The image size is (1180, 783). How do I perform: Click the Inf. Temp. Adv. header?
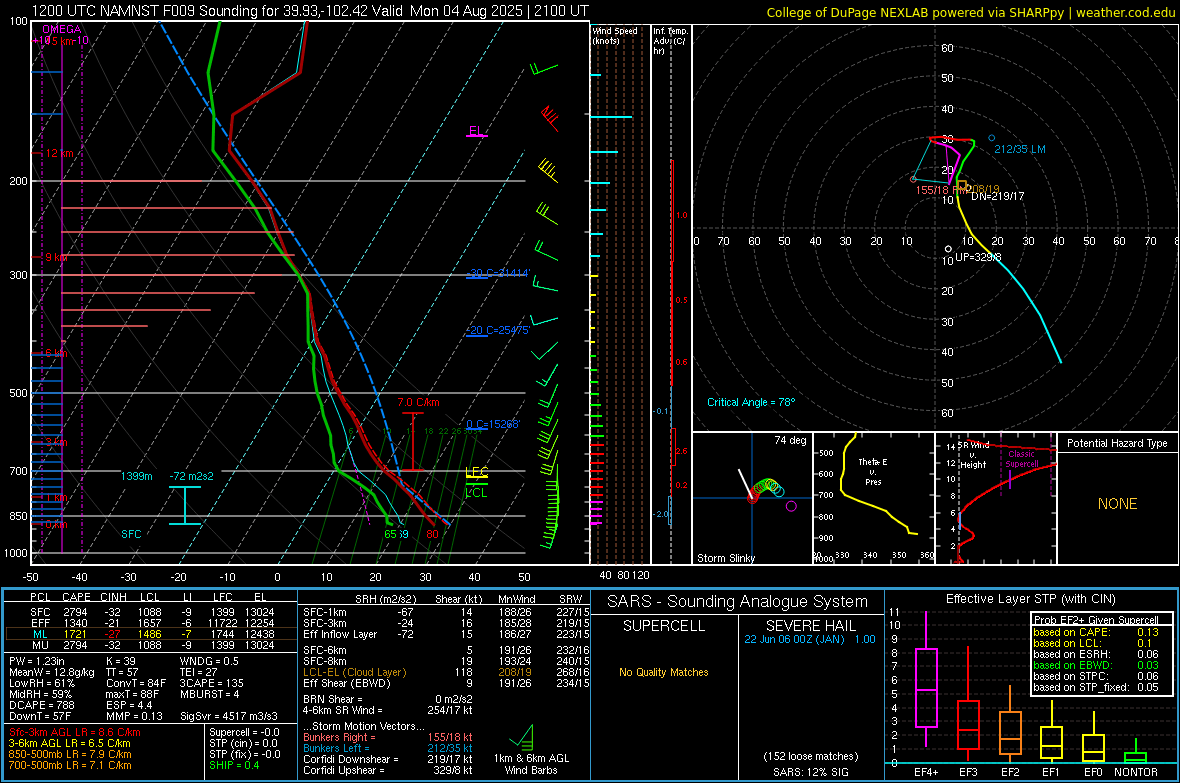[x=670, y=41]
